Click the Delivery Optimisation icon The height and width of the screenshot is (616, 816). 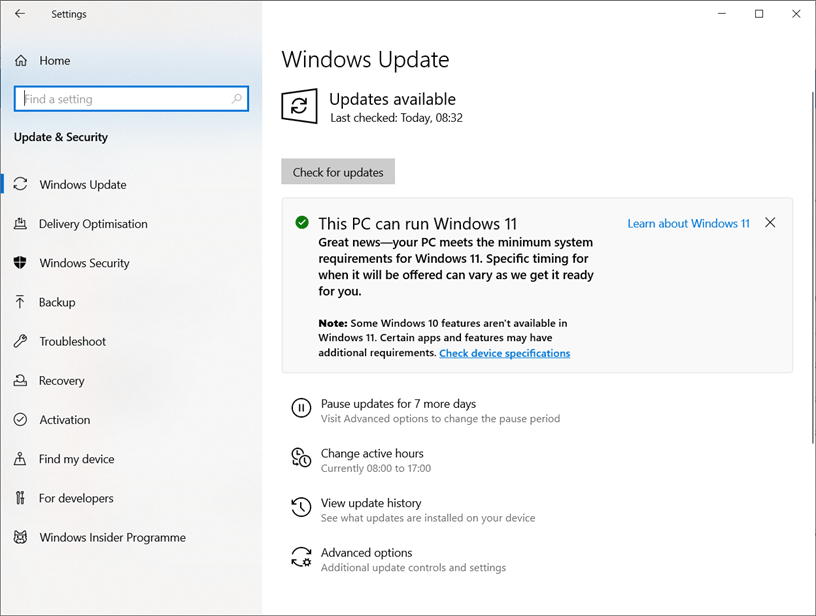pyautogui.click(x=20, y=224)
